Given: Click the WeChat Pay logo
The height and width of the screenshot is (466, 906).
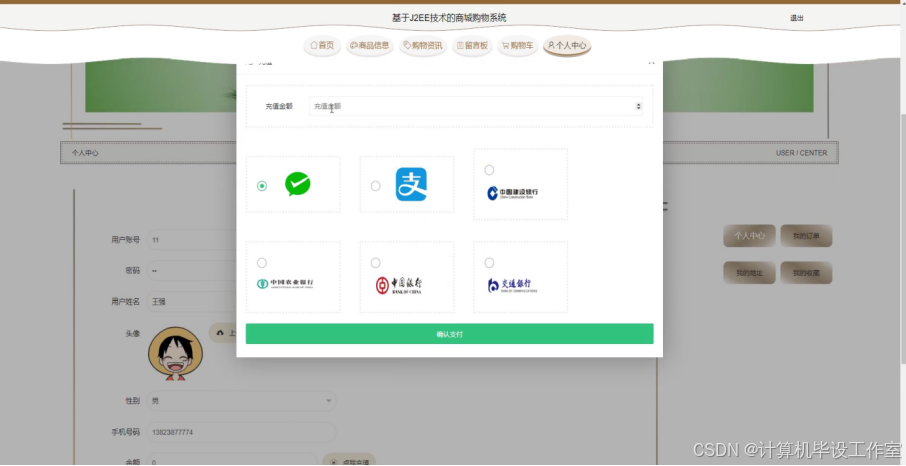Looking at the screenshot, I should click(298, 184).
